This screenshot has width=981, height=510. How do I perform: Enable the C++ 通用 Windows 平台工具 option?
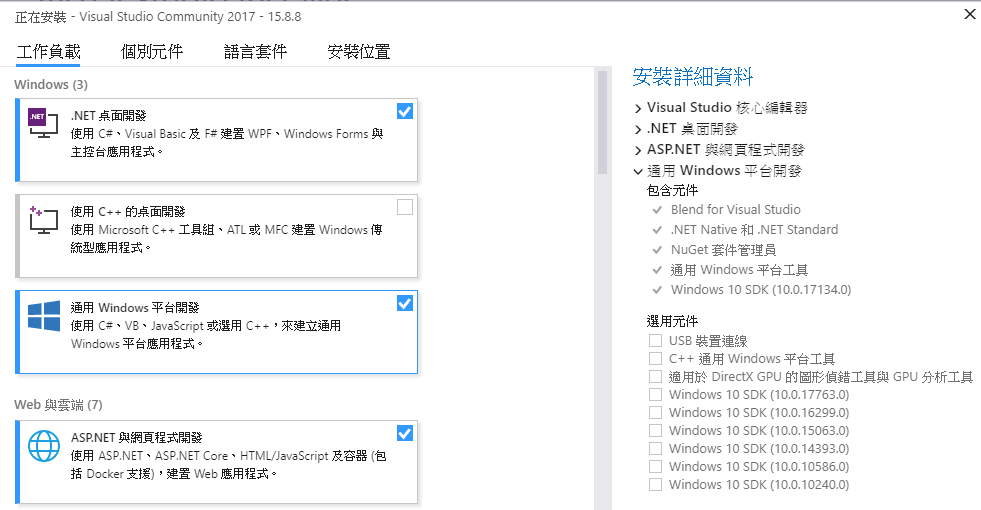pos(655,359)
